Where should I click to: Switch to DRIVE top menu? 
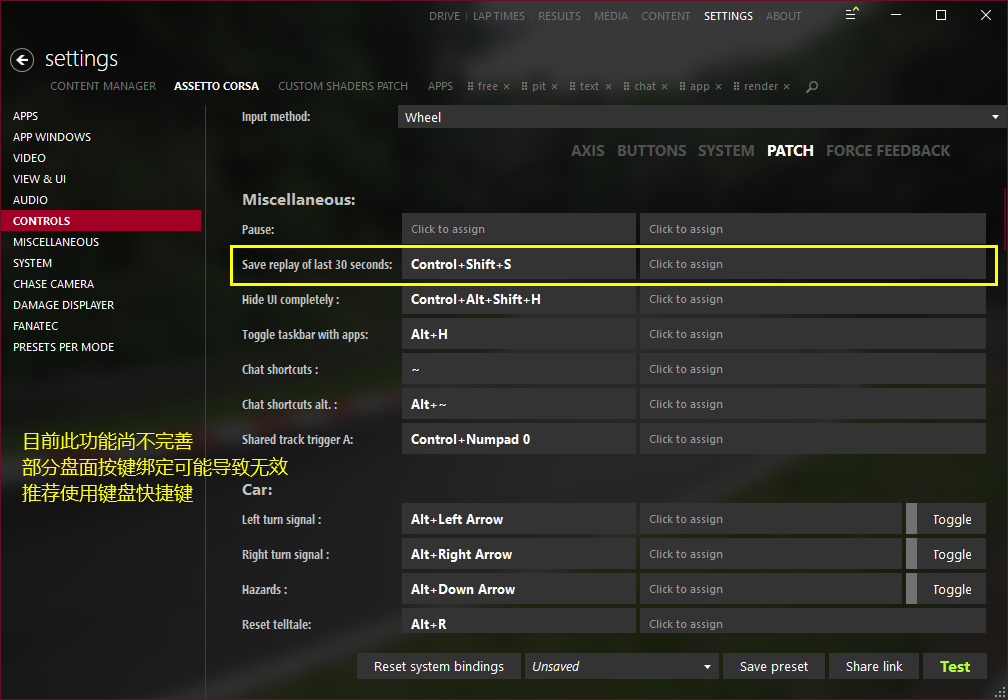click(444, 16)
